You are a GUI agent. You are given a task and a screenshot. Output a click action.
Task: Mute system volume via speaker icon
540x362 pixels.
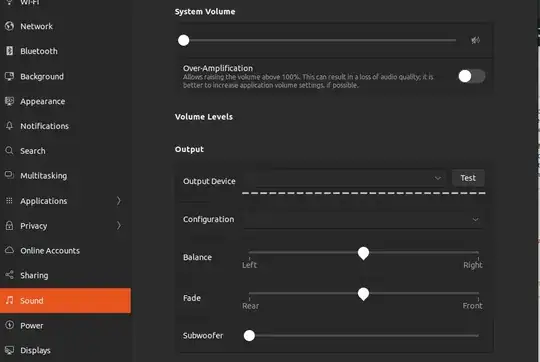click(475, 40)
